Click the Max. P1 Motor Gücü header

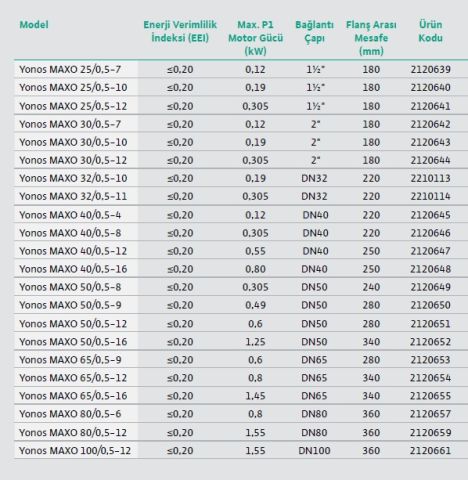pos(255,38)
